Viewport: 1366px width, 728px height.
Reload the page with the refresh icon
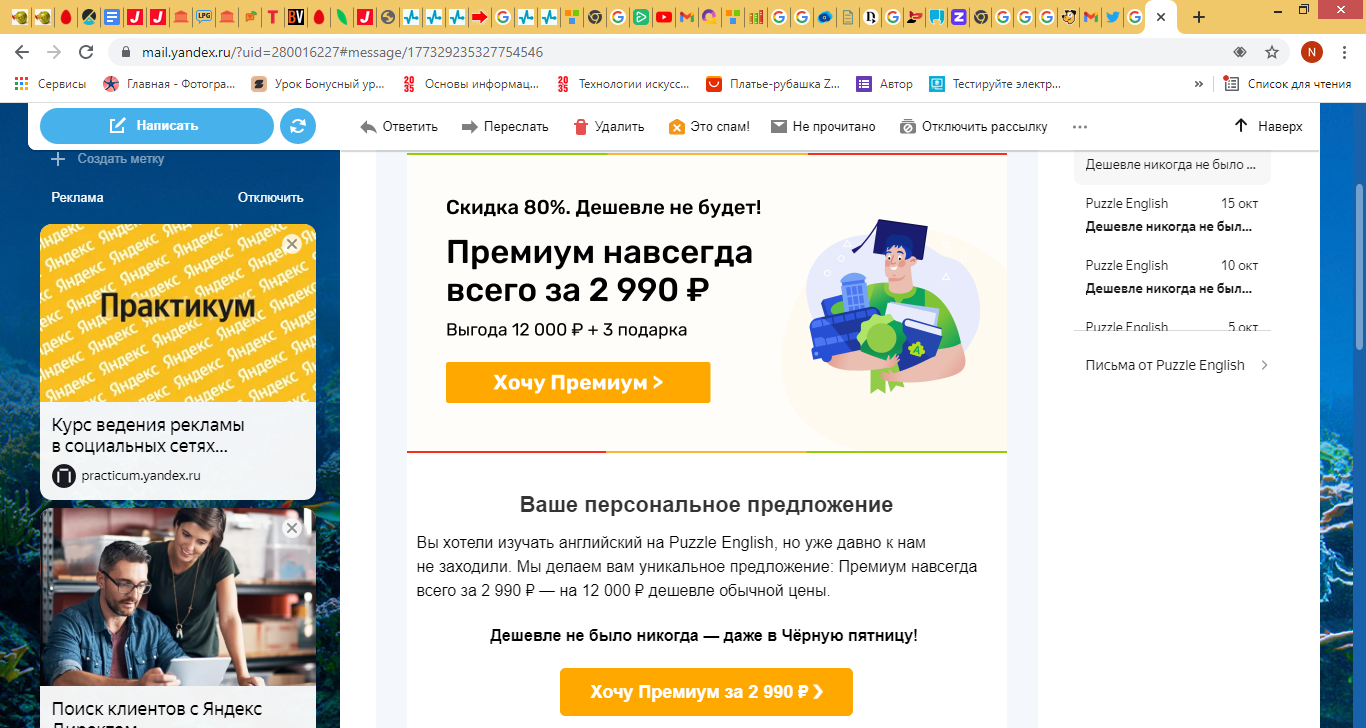86,52
